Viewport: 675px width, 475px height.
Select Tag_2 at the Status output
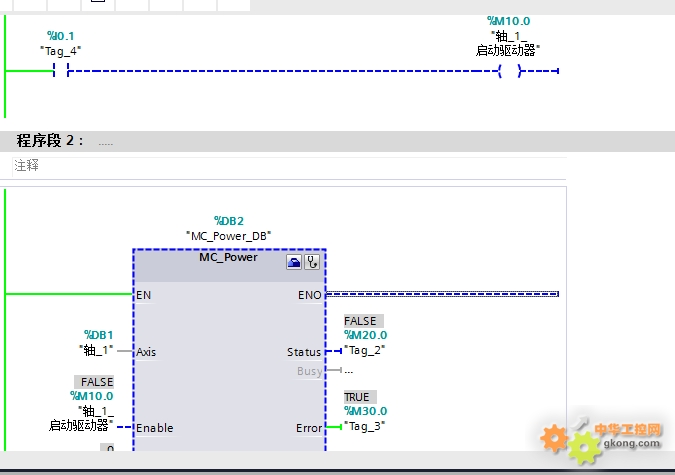365,350
